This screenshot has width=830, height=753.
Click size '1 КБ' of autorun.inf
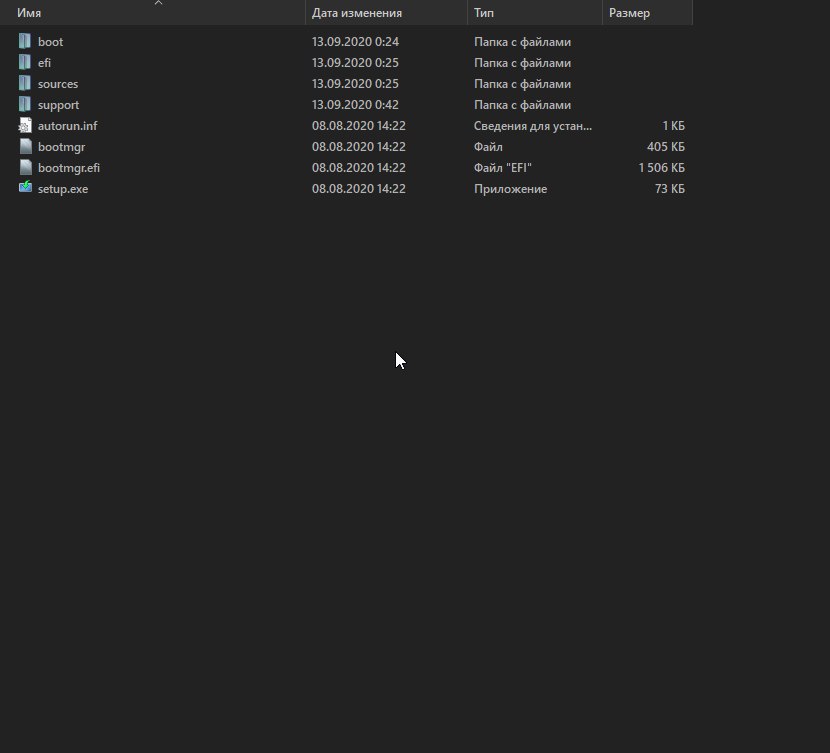click(x=673, y=126)
